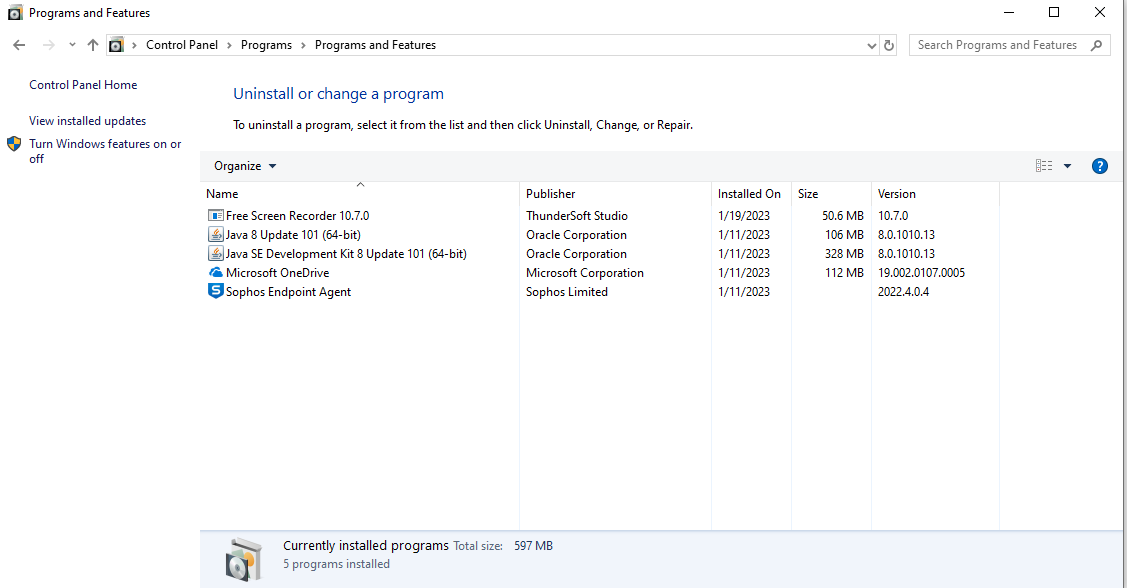This screenshot has width=1127, height=588.
Task: Open Control Panel Home link
Action: pos(83,85)
